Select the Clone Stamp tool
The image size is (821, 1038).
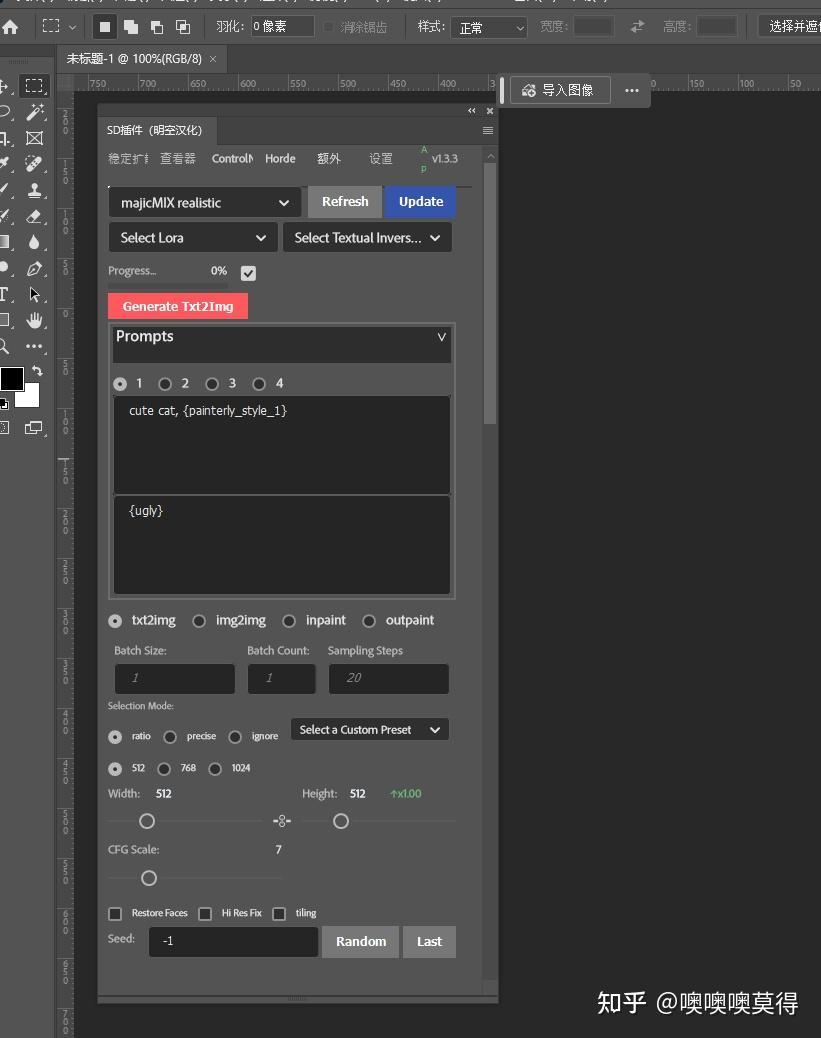(x=35, y=190)
